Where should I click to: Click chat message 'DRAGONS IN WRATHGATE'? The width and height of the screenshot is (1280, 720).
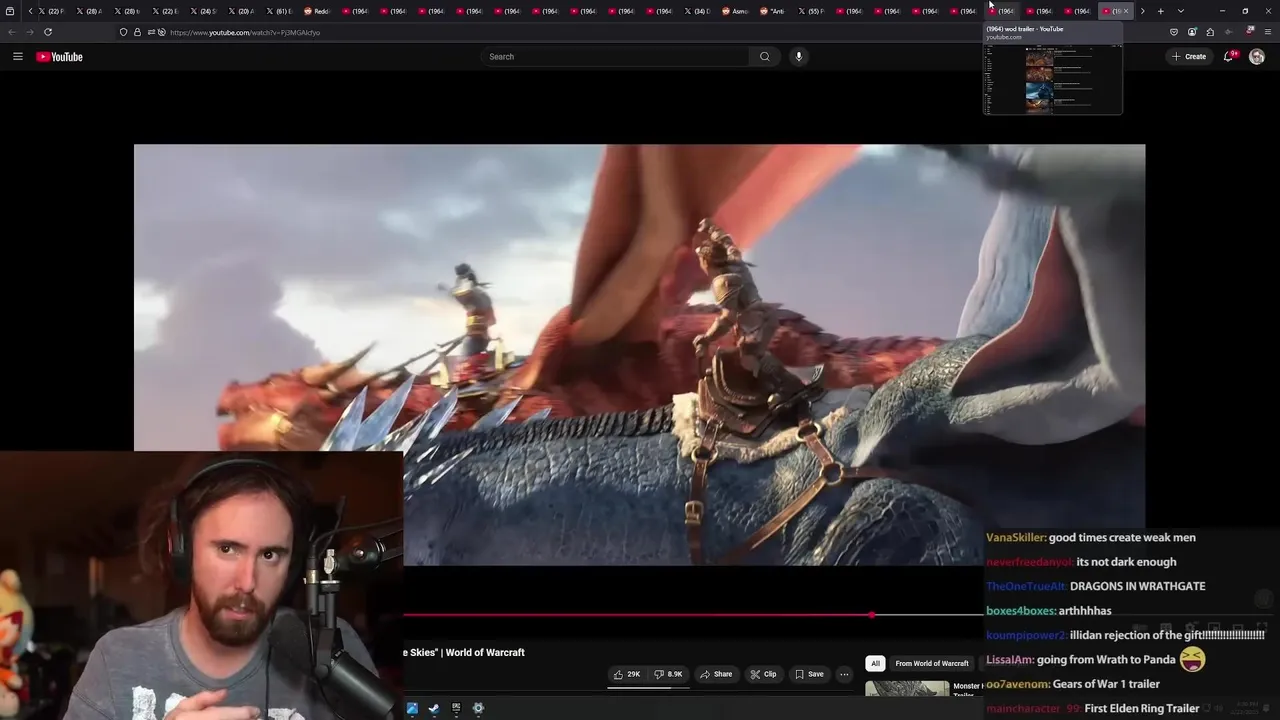pos(1137,586)
